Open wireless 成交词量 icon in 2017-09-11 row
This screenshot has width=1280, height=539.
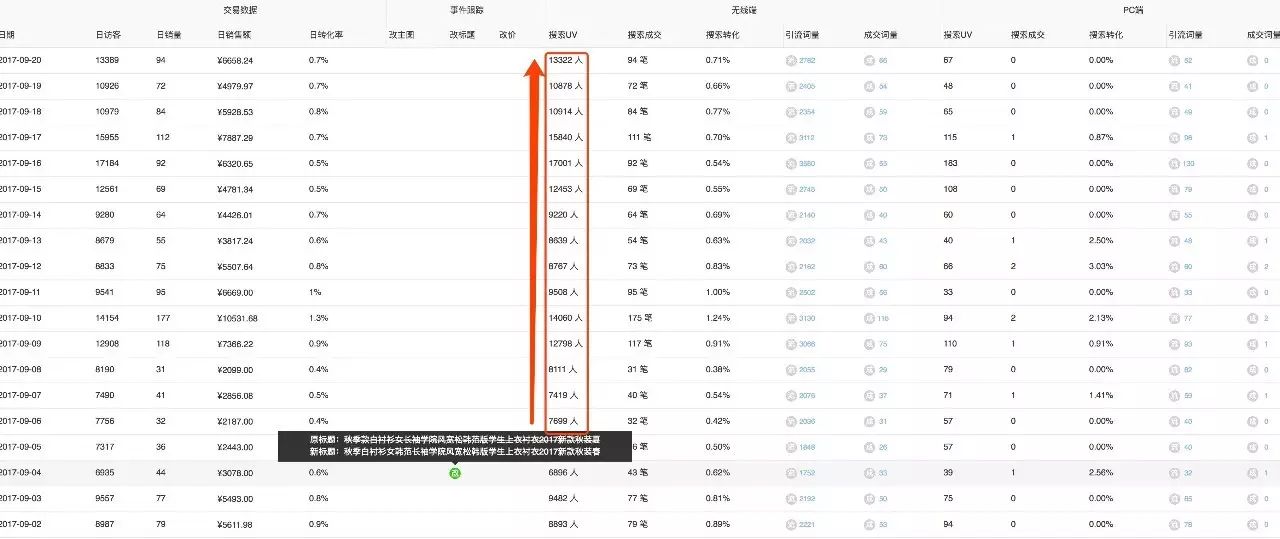pos(869,293)
